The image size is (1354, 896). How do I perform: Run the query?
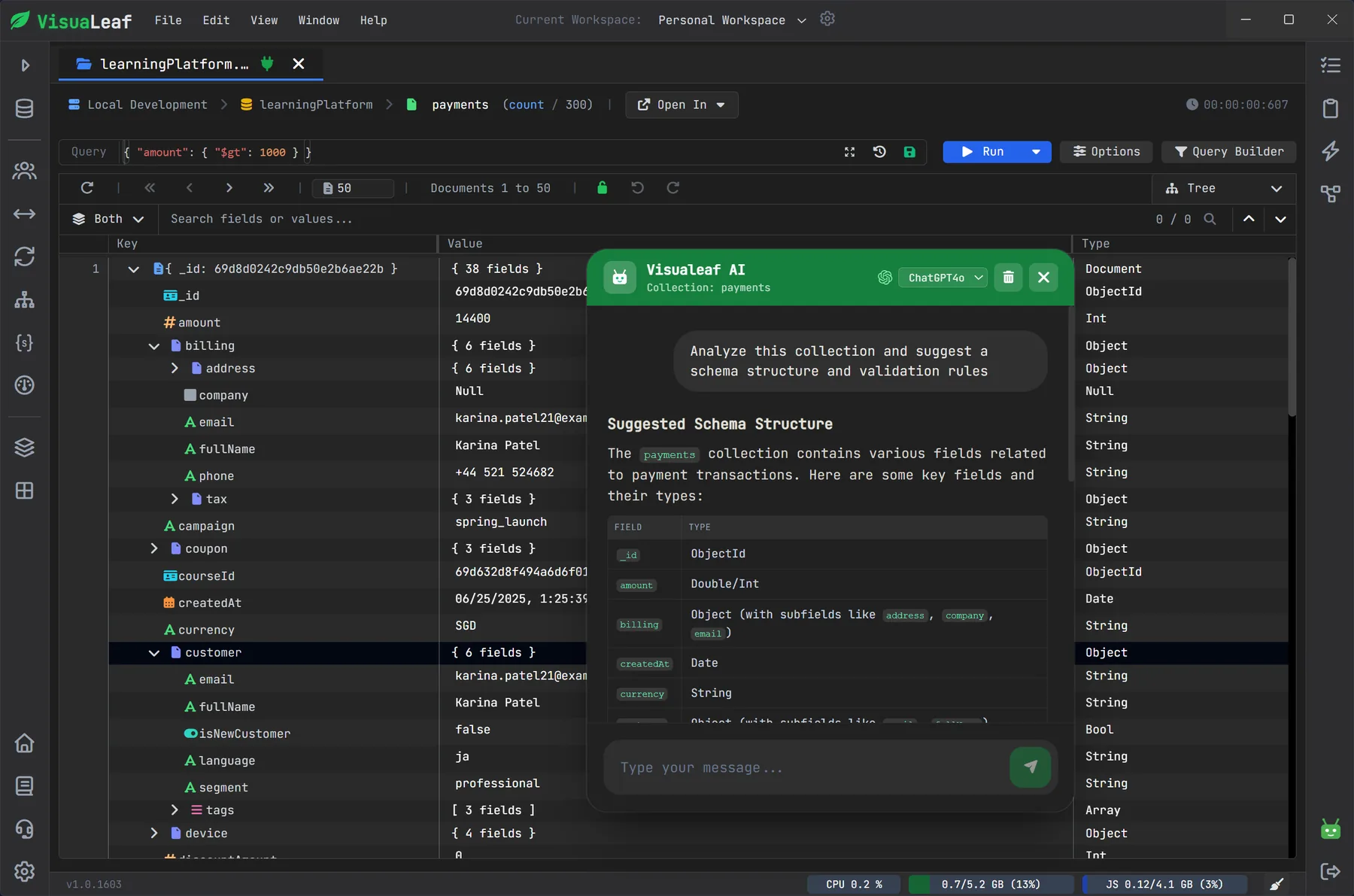[x=983, y=152]
